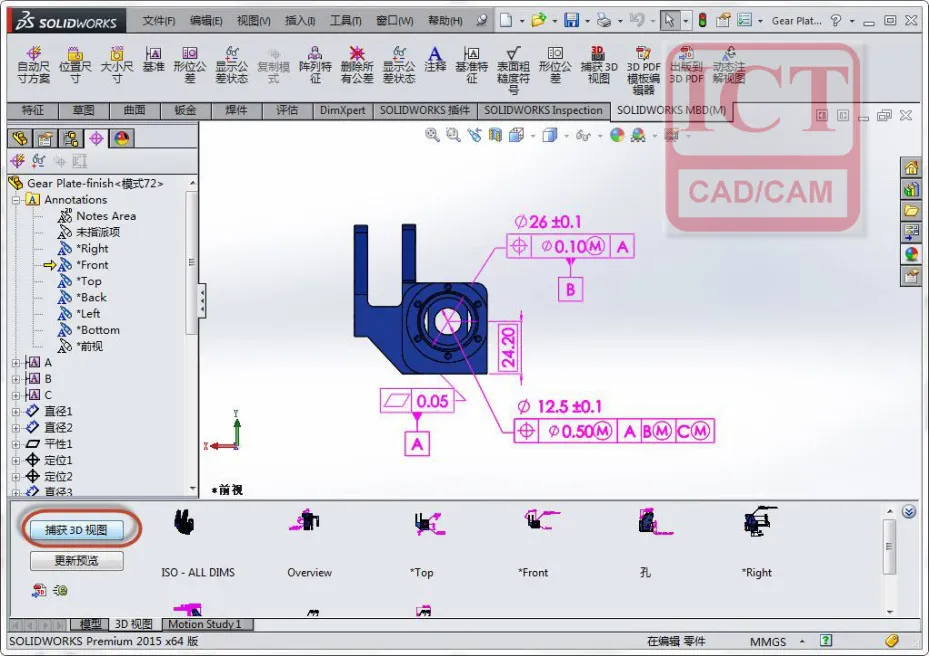Expand the 平性1 tree node
Screen dimensions: 929x656
[x=16, y=444]
